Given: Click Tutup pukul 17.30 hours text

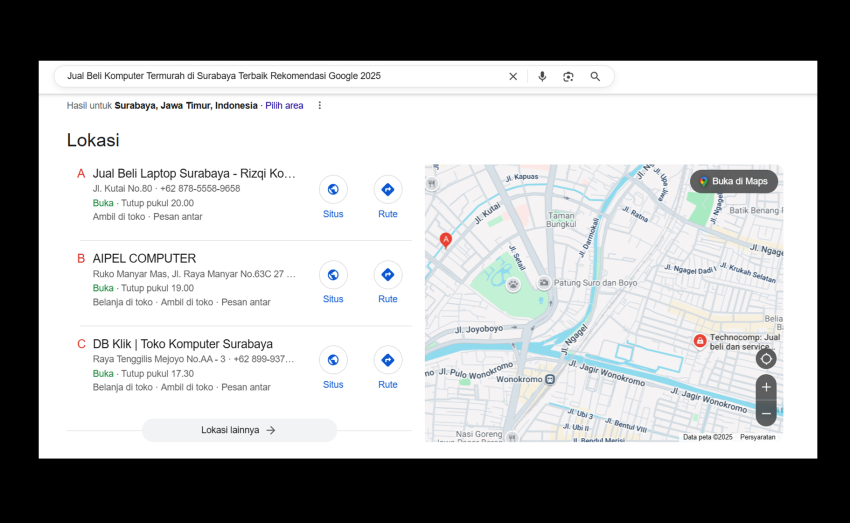Looking at the screenshot, I should tap(157, 374).
